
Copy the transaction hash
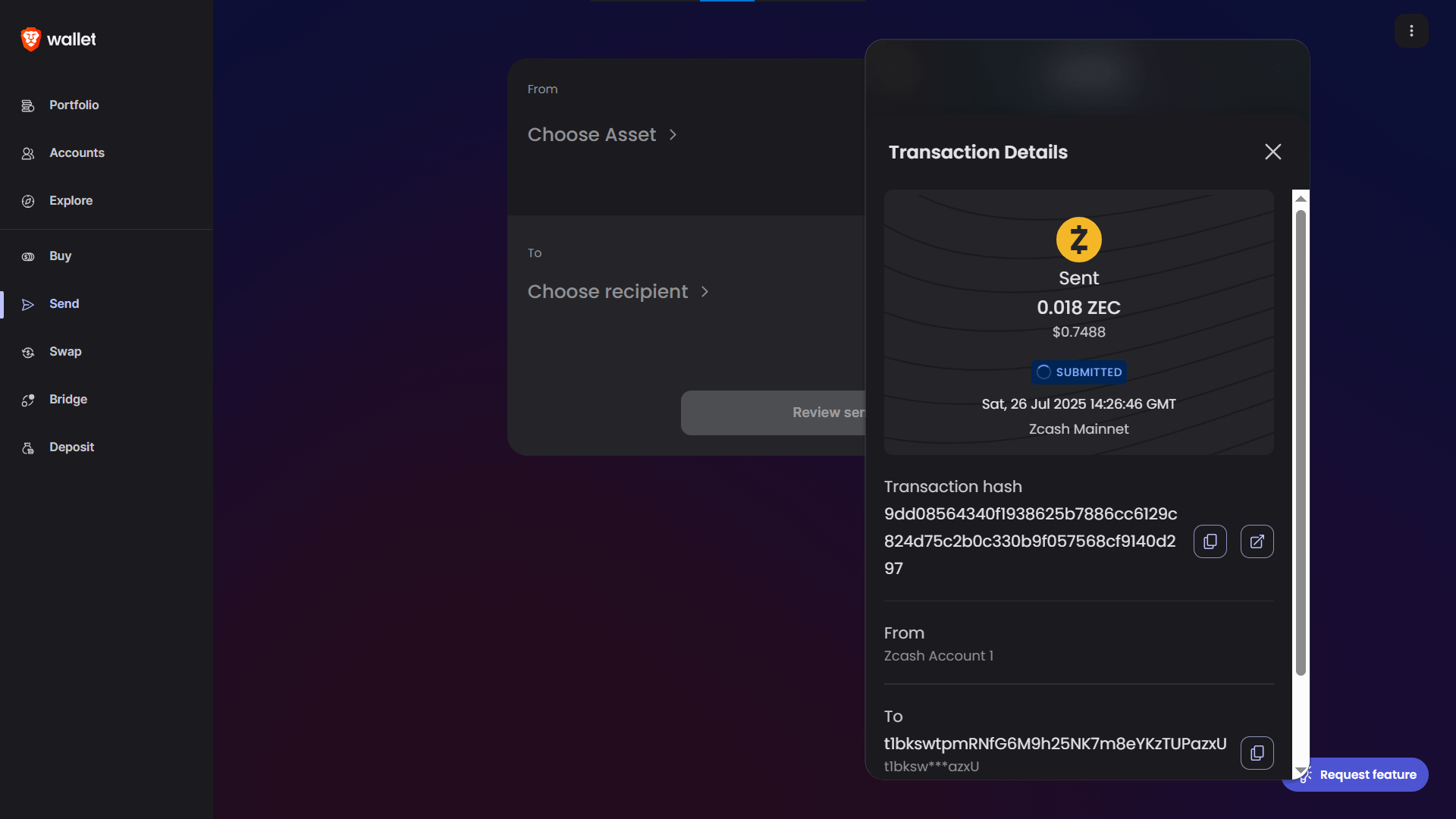[1210, 541]
